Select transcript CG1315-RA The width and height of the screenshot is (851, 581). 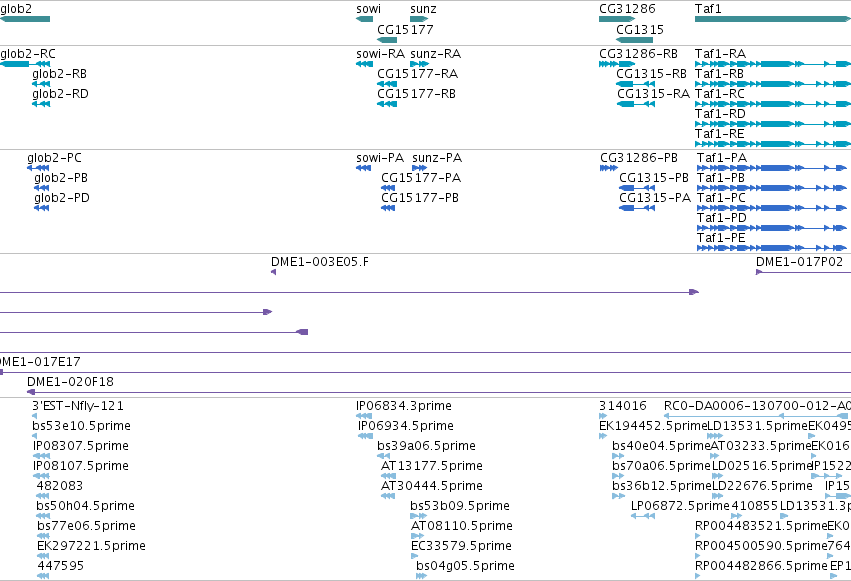pos(636,104)
